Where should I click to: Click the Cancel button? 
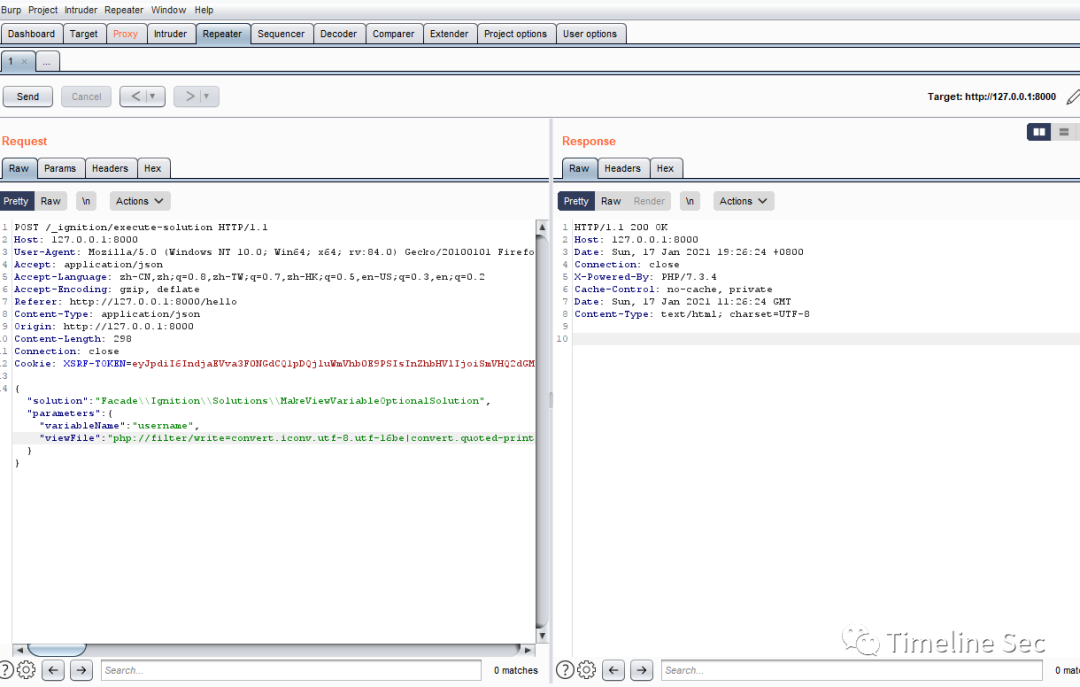pos(86,96)
